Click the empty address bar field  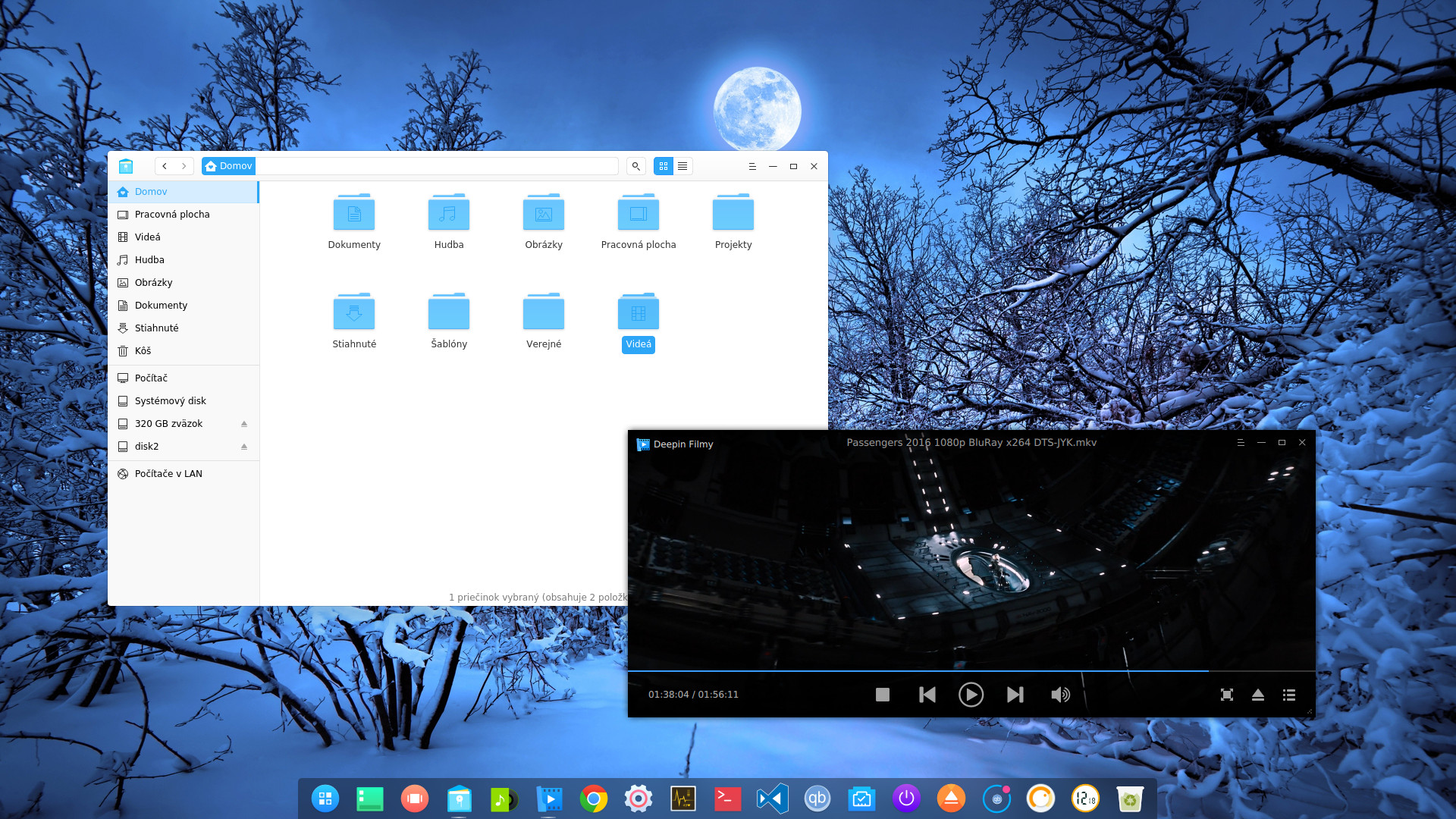click(436, 166)
